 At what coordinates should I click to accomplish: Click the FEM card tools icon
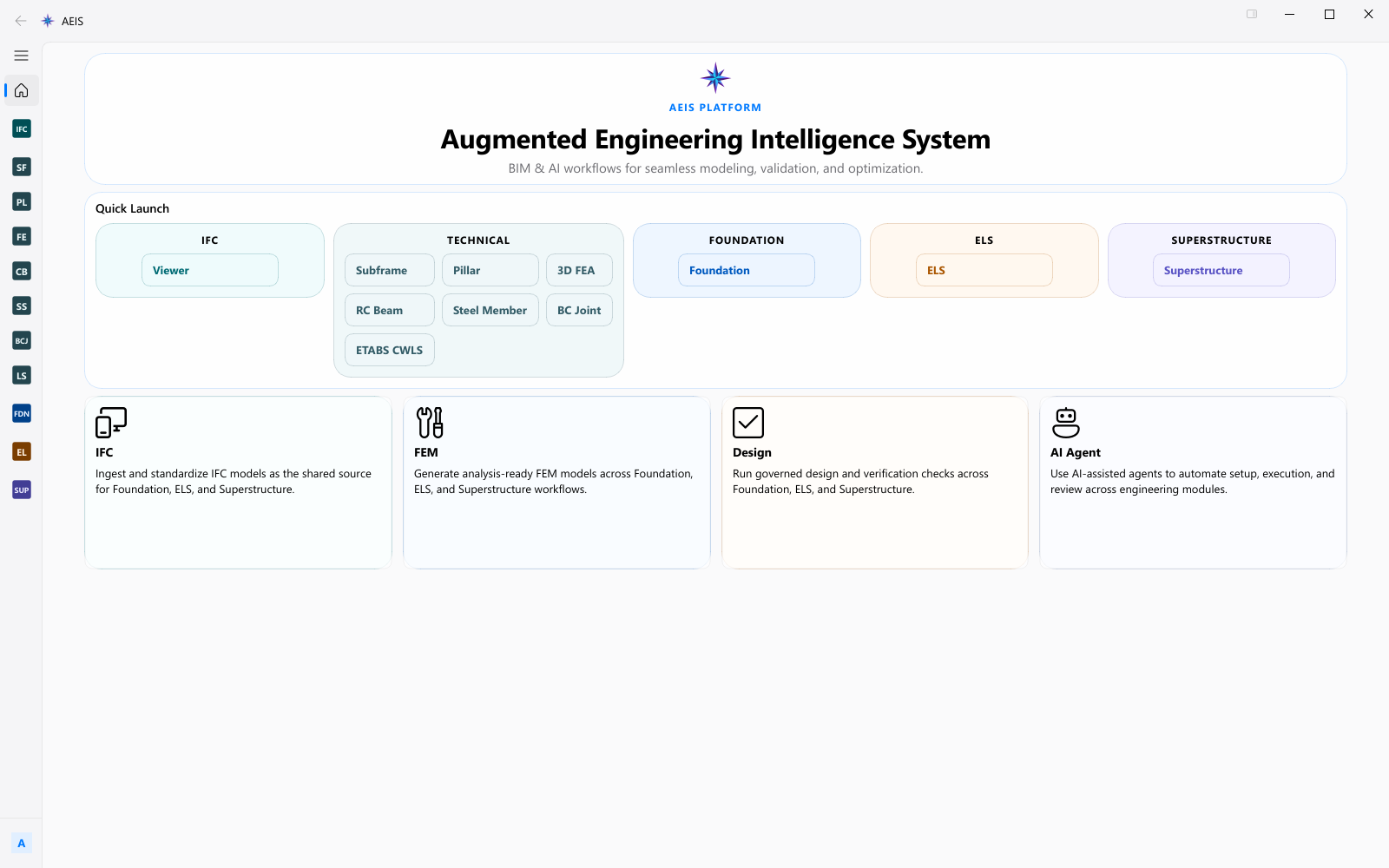[x=430, y=423]
